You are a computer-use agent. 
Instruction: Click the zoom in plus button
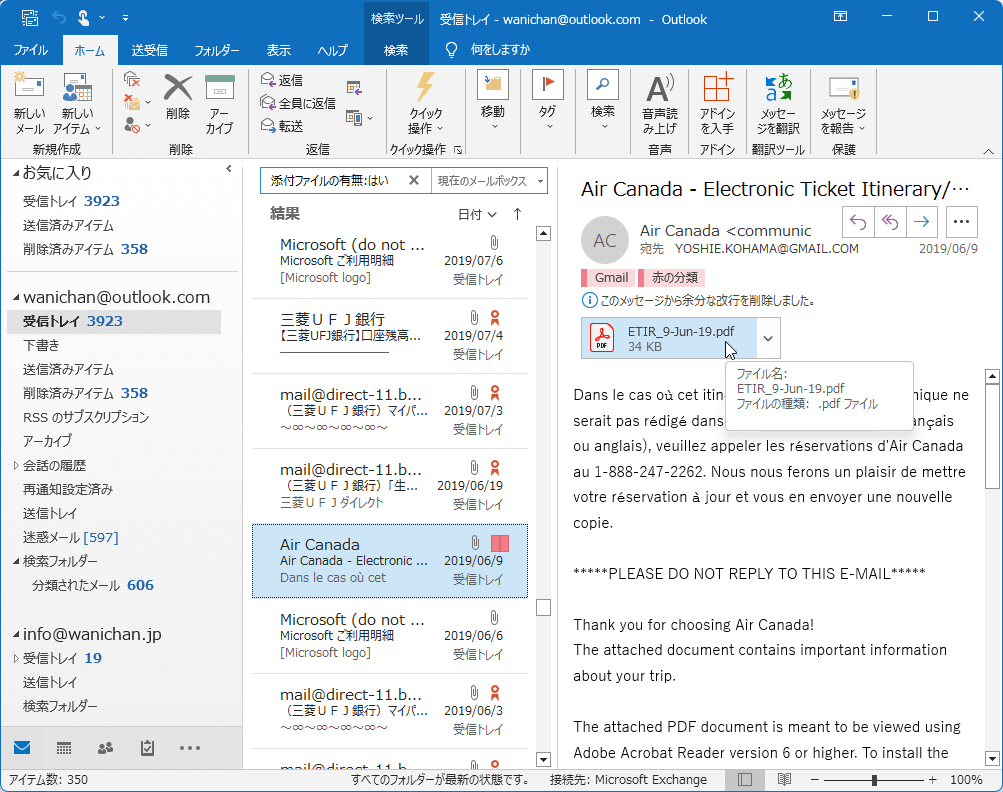932,779
